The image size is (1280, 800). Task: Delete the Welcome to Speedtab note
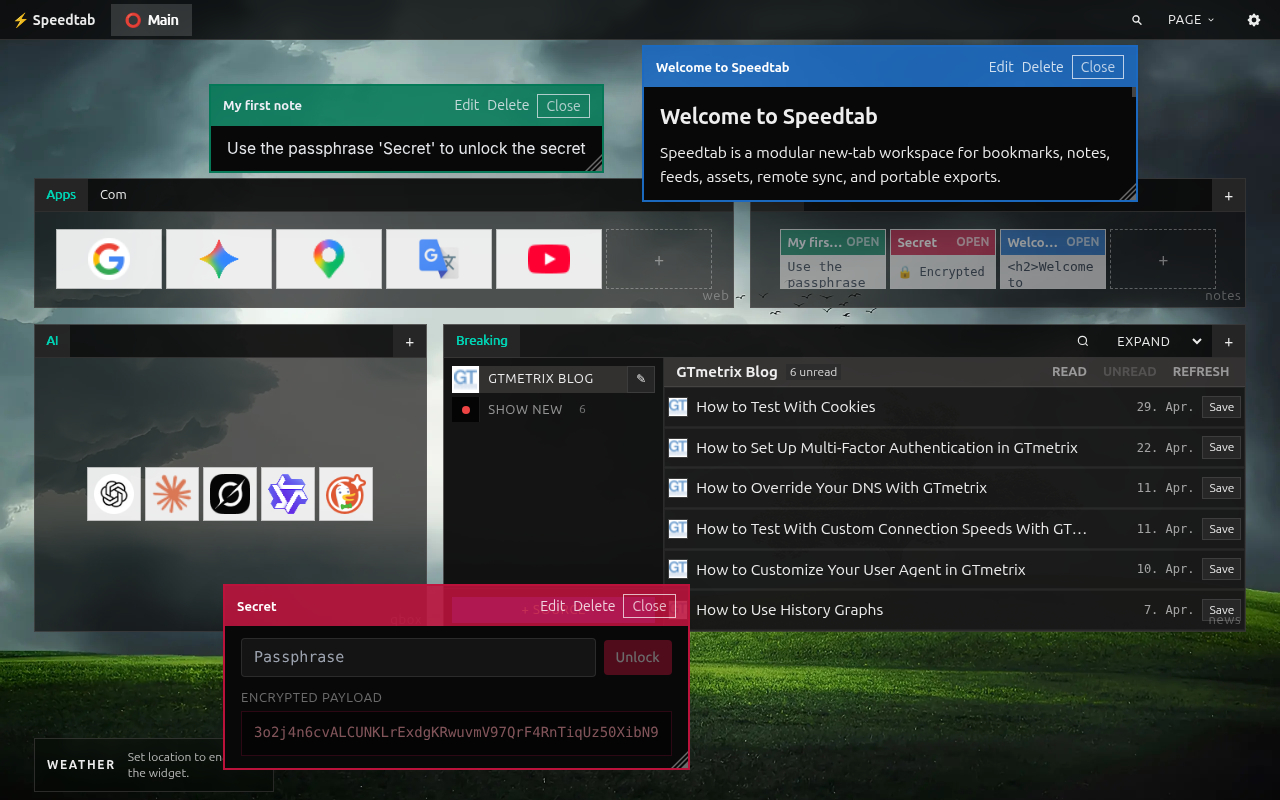pyautogui.click(x=1043, y=67)
